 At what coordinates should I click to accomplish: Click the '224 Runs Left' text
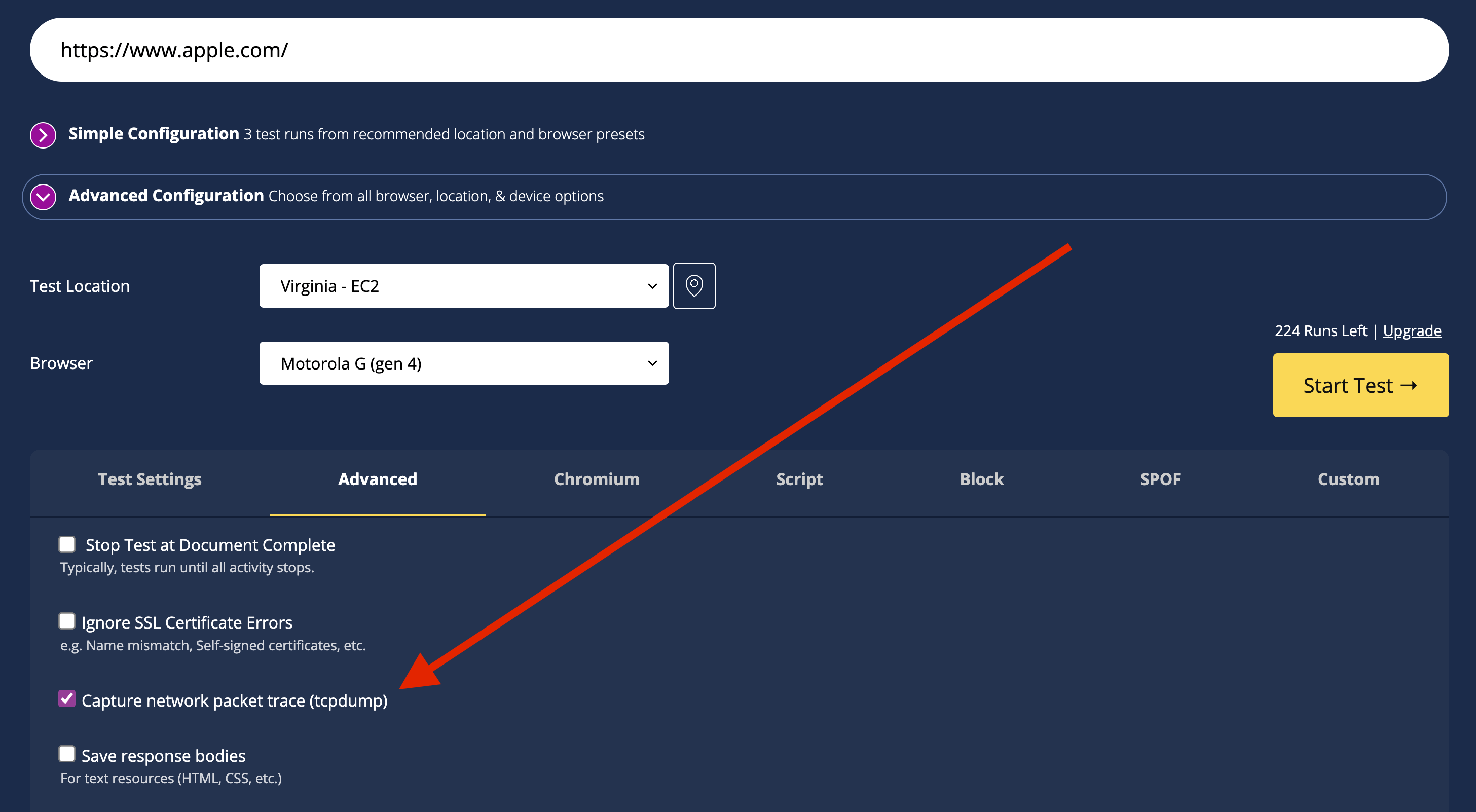click(1320, 330)
